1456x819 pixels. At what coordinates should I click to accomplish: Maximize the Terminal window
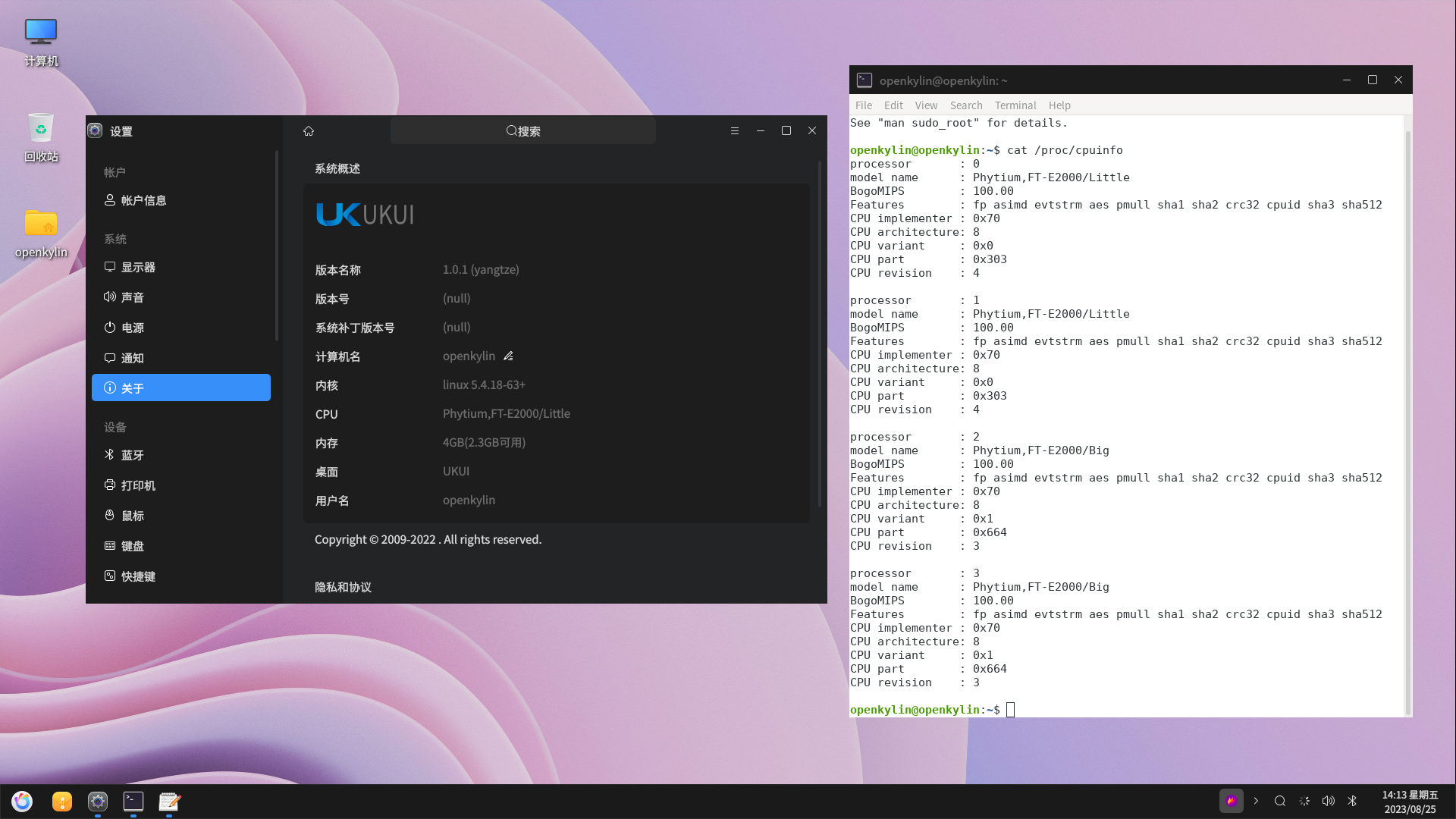point(1373,80)
